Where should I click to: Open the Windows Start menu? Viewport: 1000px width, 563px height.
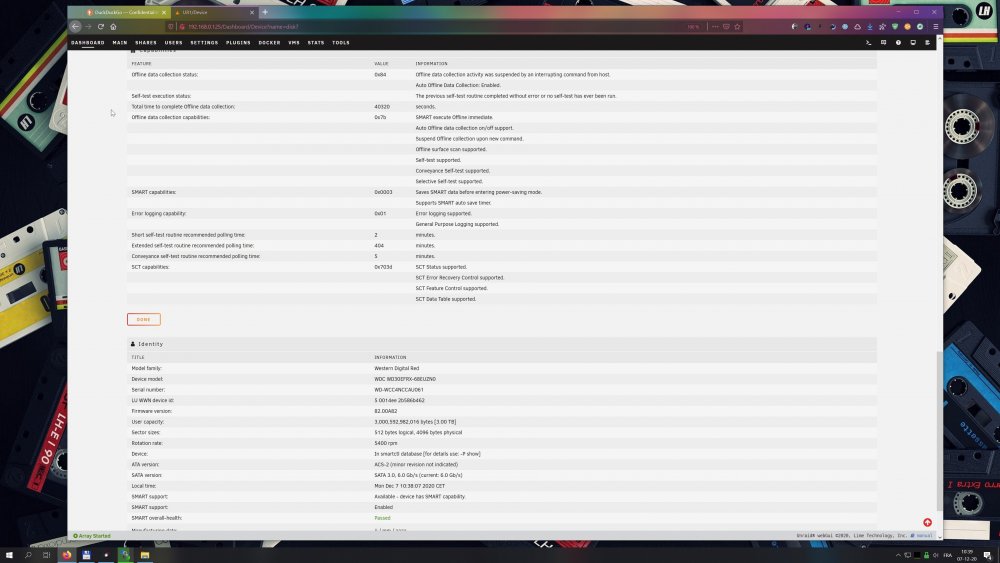pos(9,555)
